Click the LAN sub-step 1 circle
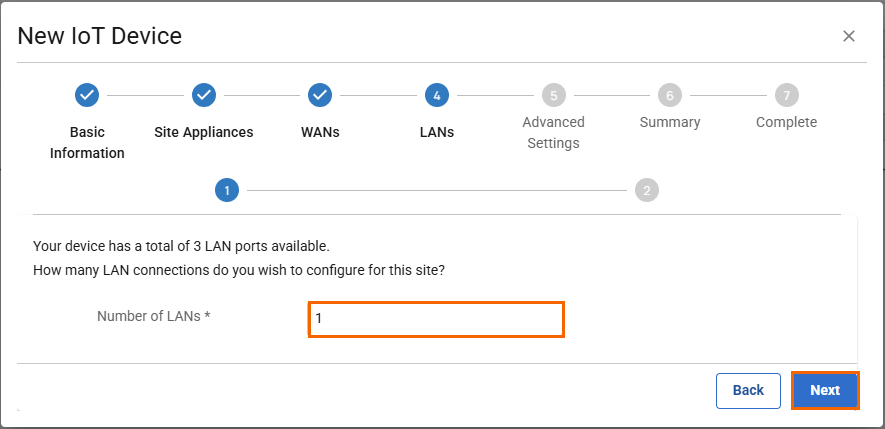The image size is (885, 429). coord(227,190)
